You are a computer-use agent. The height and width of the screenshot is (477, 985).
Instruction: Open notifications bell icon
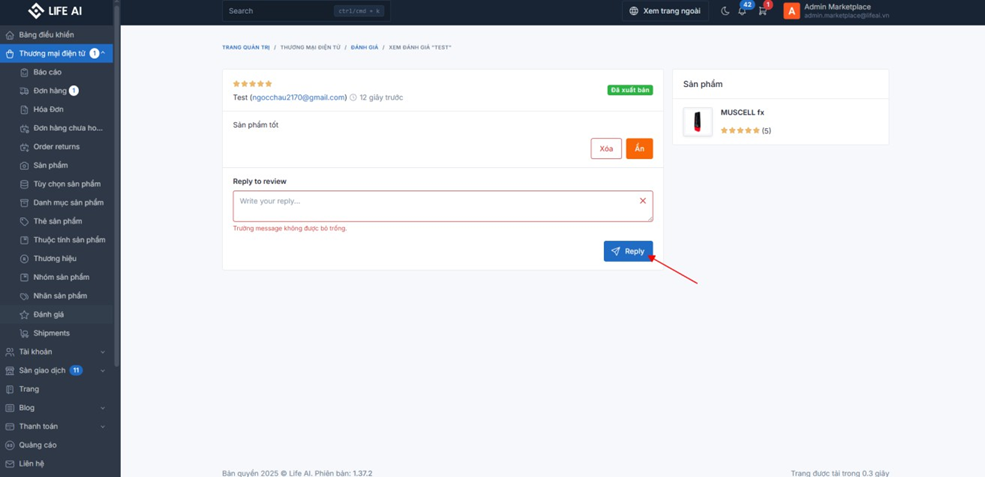pyautogui.click(x=742, y=11)
